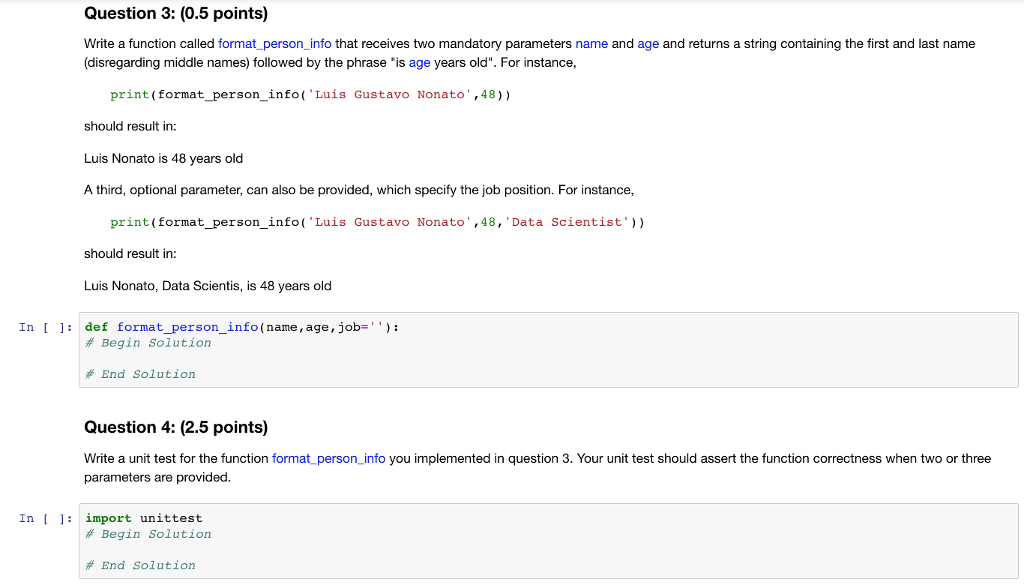Click the # Begin Solution comment in Question 3 cell
The image size is (1024, 588).
pos(147,342)
